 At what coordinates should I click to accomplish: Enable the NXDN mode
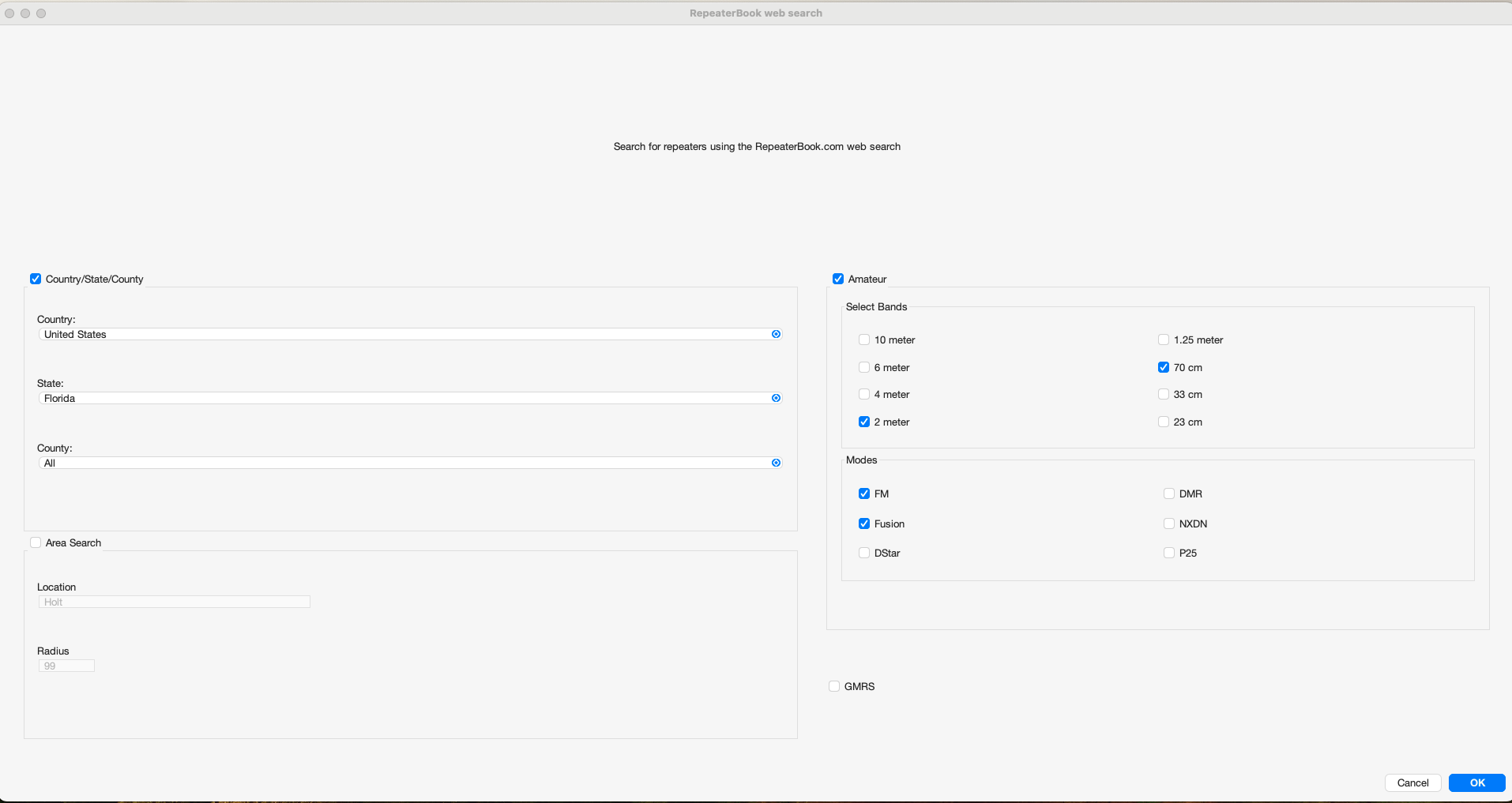coord(1169,523)
